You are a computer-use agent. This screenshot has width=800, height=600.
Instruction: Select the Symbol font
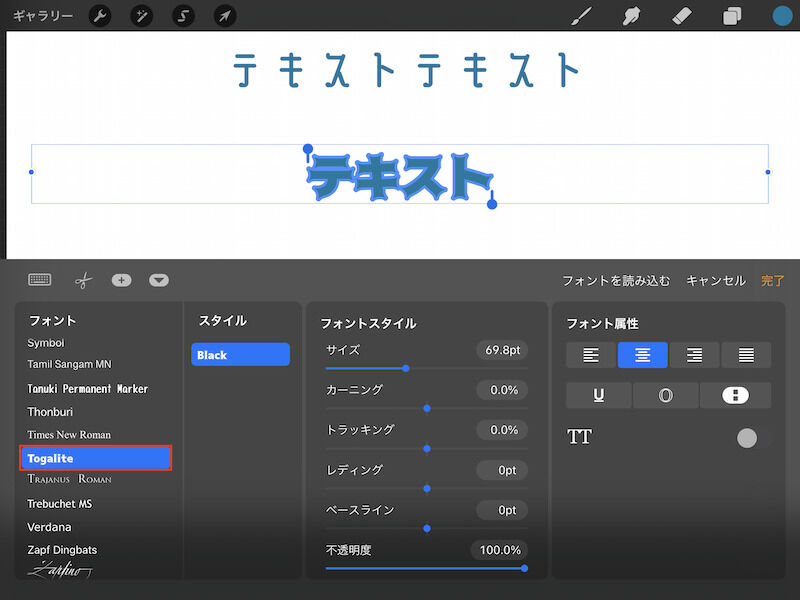[46, 343]
